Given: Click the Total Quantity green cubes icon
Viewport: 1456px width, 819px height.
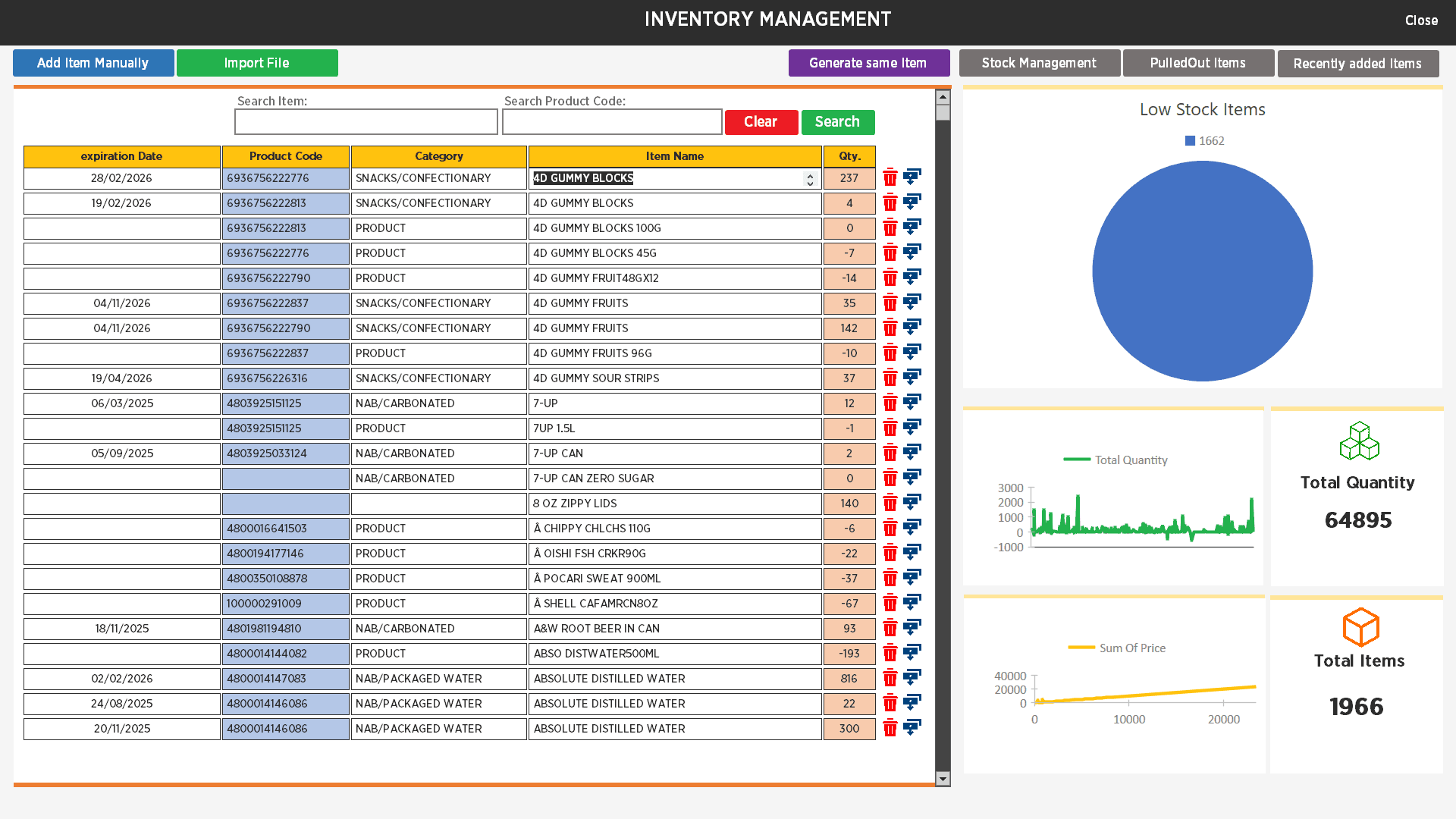Looking at the screenshot, I should [1359, 441].
